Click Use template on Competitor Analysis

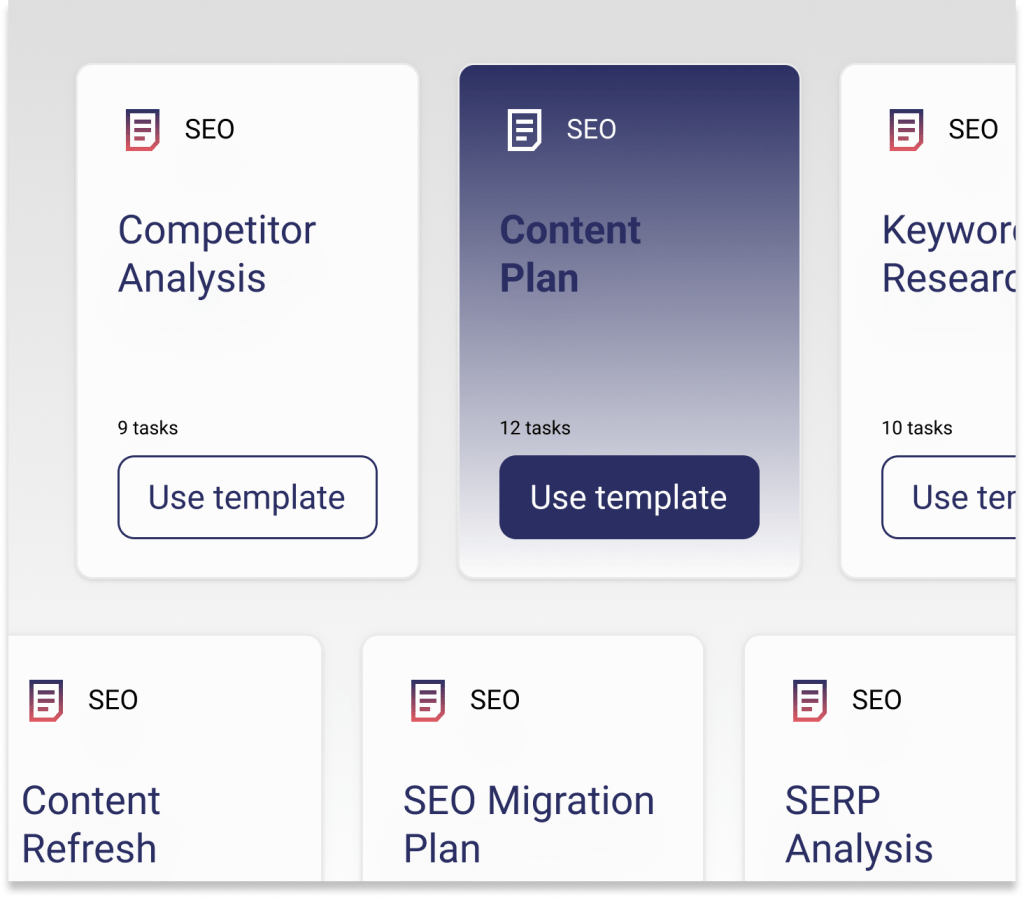tap(247, 497)
